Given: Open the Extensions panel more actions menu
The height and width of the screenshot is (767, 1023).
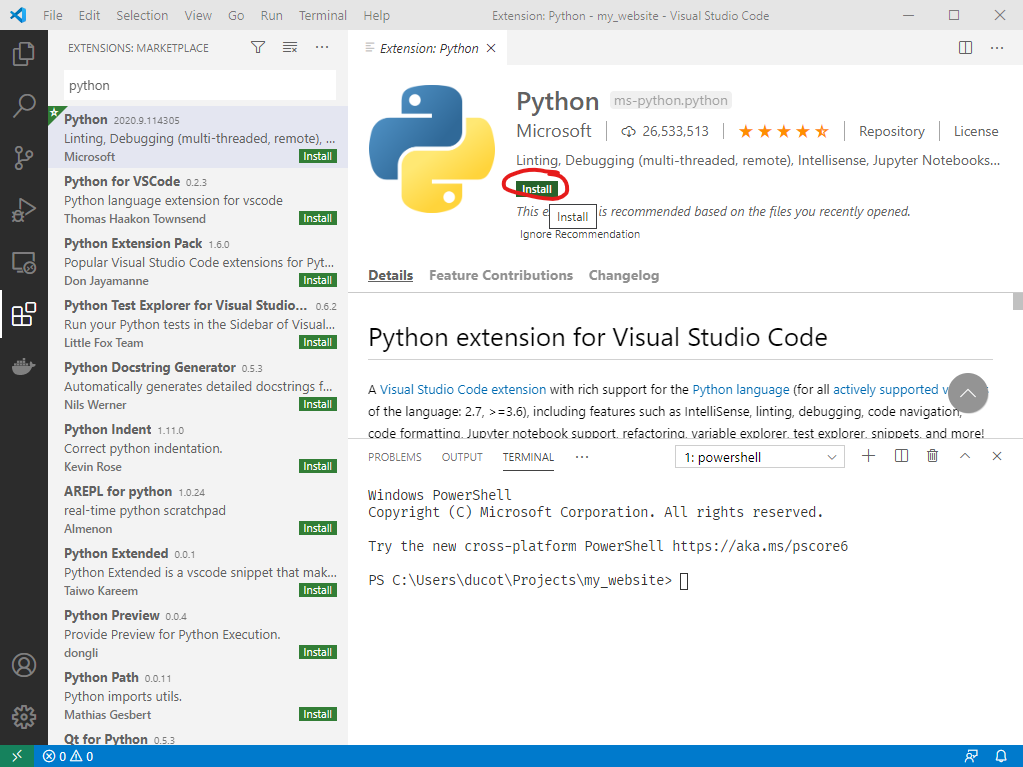Looking at the screenshot, I should tap(322, 46).
